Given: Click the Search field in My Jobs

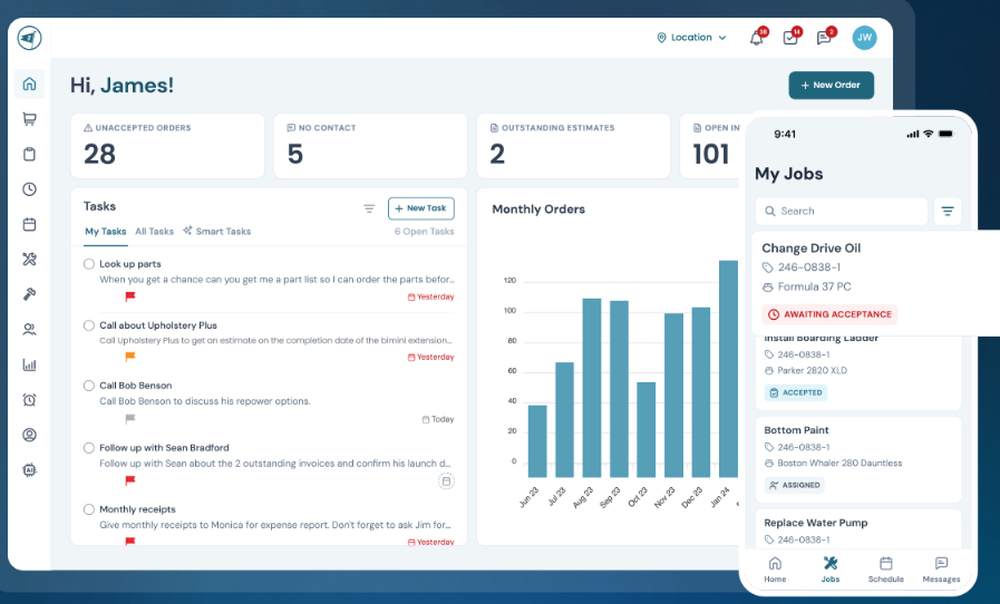Looking at the screenshot, I should coord(841,211).
